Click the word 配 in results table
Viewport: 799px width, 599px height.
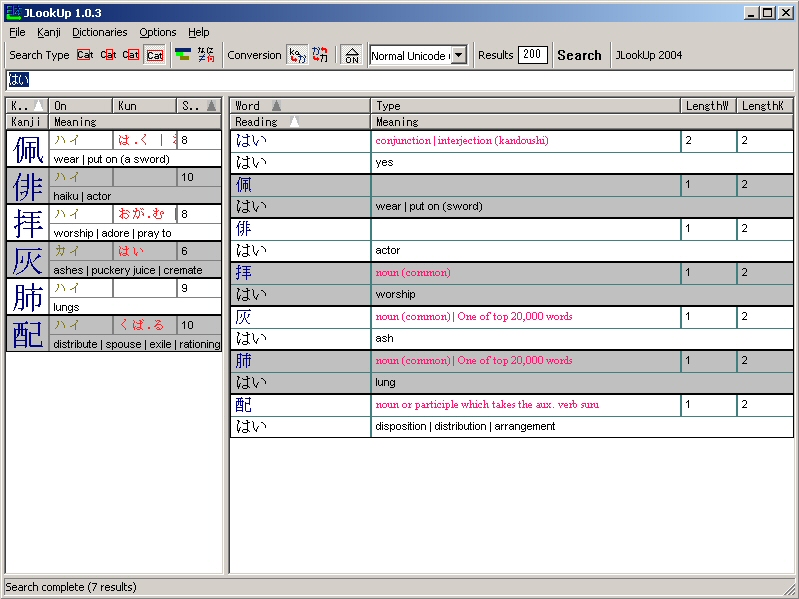coord(244,405)
